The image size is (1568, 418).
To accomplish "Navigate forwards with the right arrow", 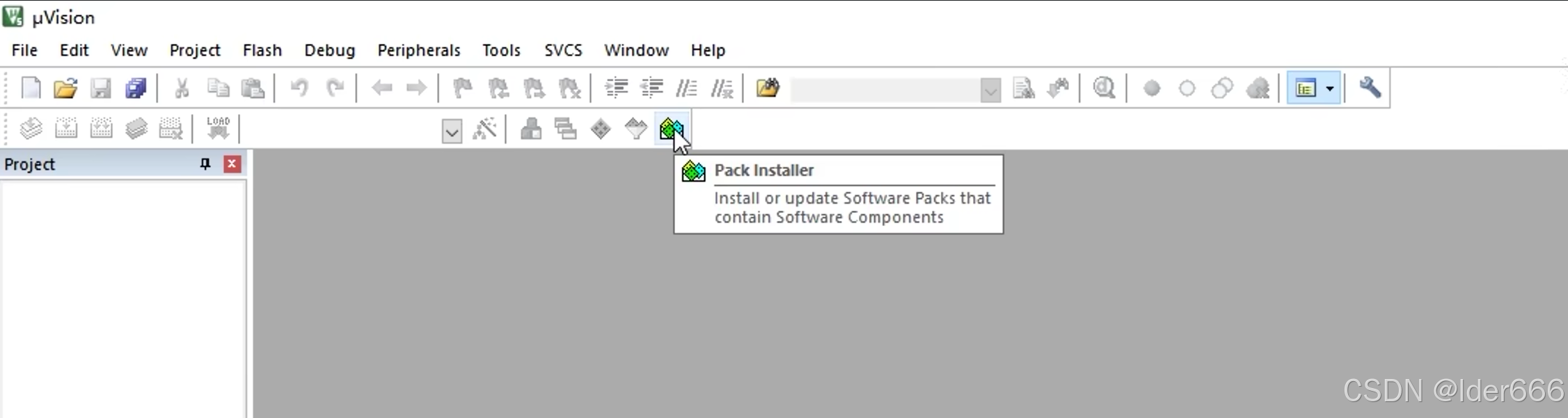I will tap(416, 88).
